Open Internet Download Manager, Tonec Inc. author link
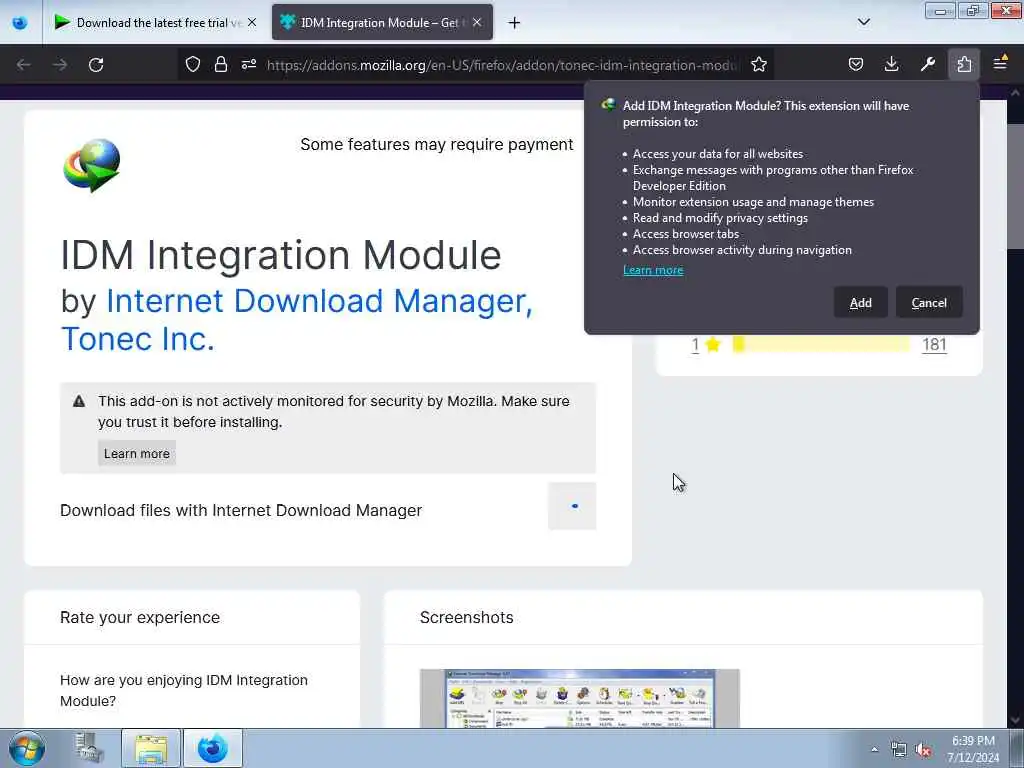 pos(296,319)
